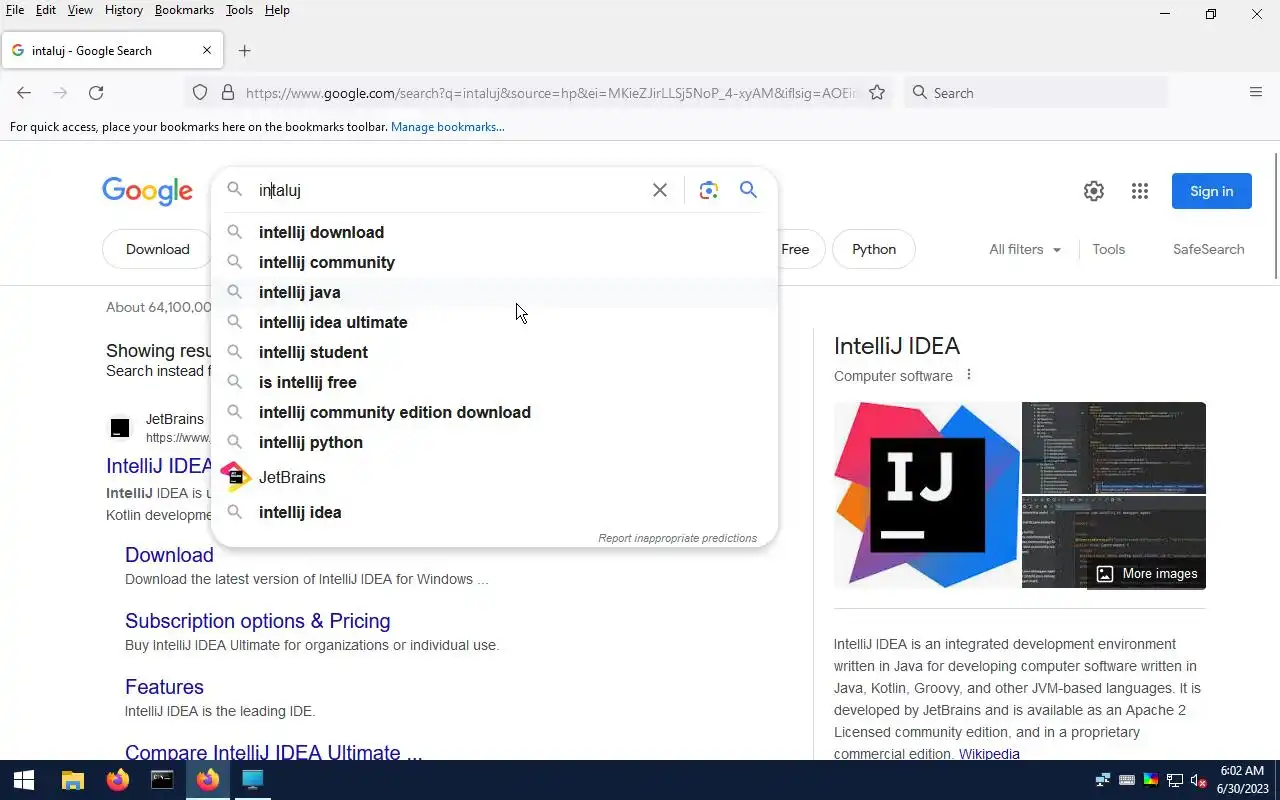This screenshot has height=800, width=1280.
Task: Bookmark this page with the star icon
Action: (877, 93)
